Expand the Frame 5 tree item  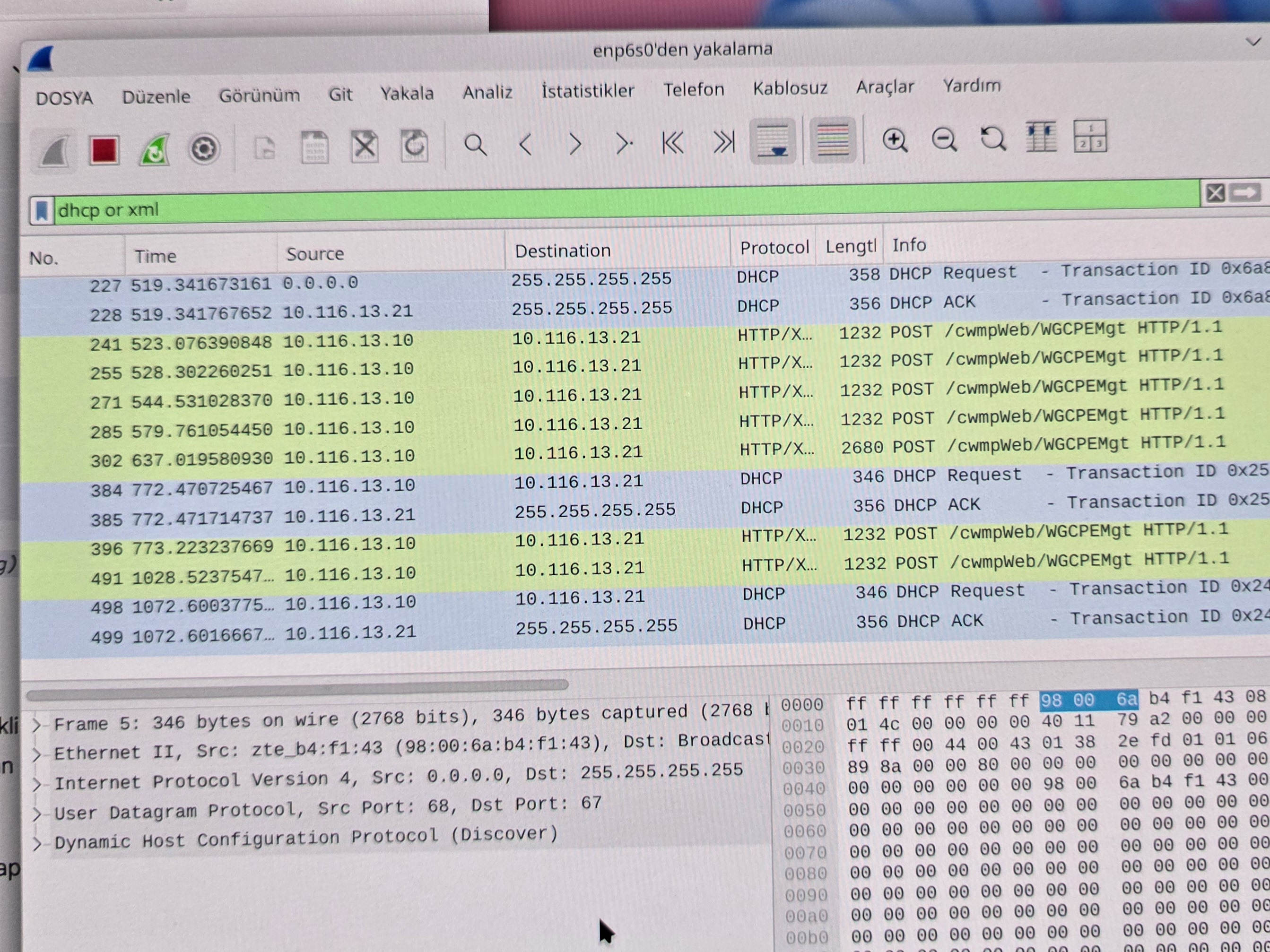(x=37, y=725)
